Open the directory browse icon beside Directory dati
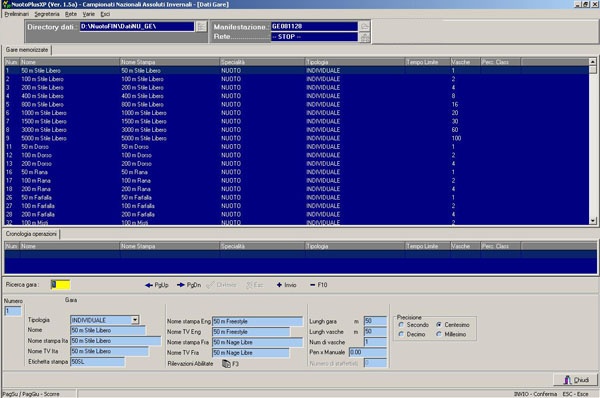600x398 pixels. coord(201,26)
